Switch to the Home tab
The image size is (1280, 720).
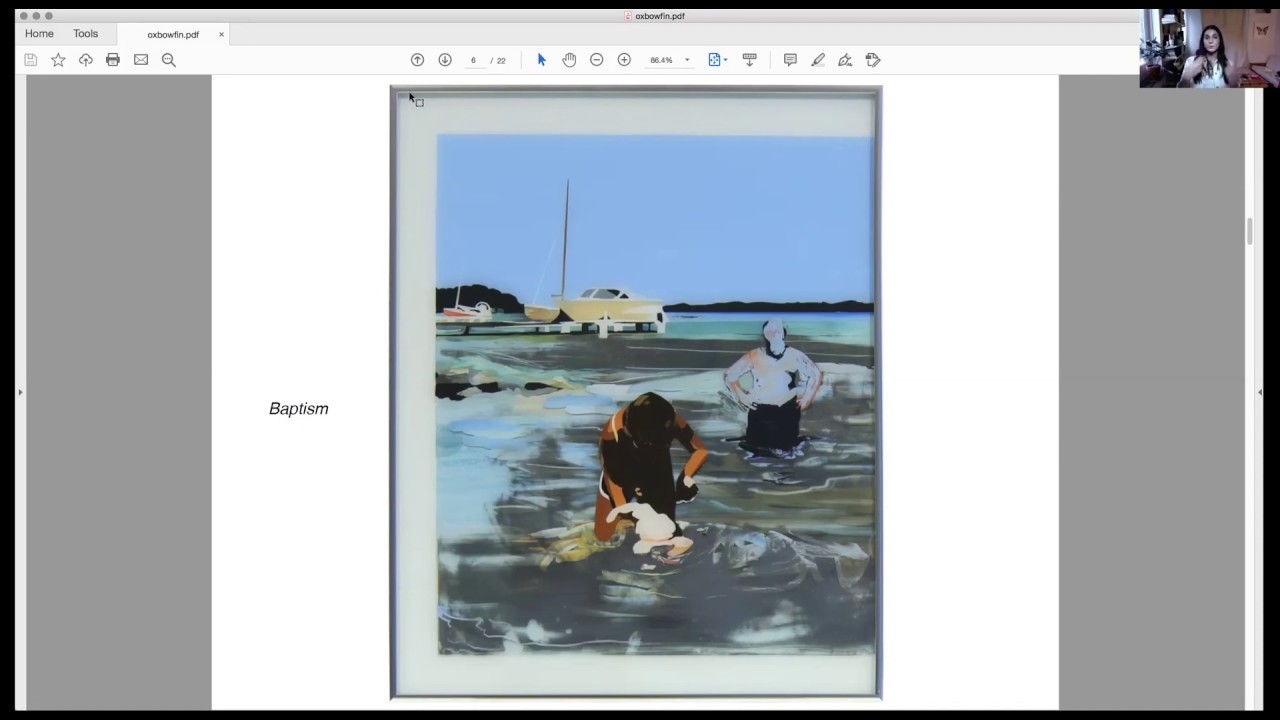[39, 34]
